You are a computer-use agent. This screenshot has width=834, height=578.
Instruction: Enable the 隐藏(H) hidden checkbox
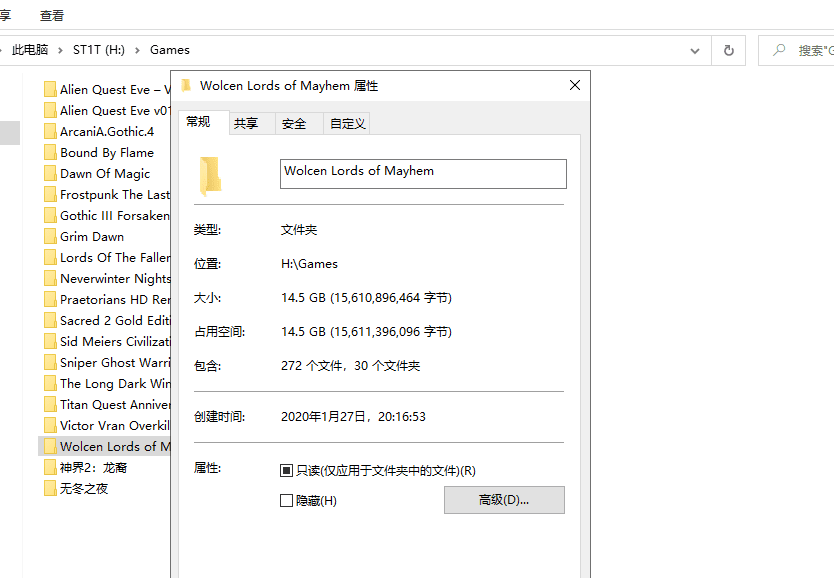click(x=286, y=500)
